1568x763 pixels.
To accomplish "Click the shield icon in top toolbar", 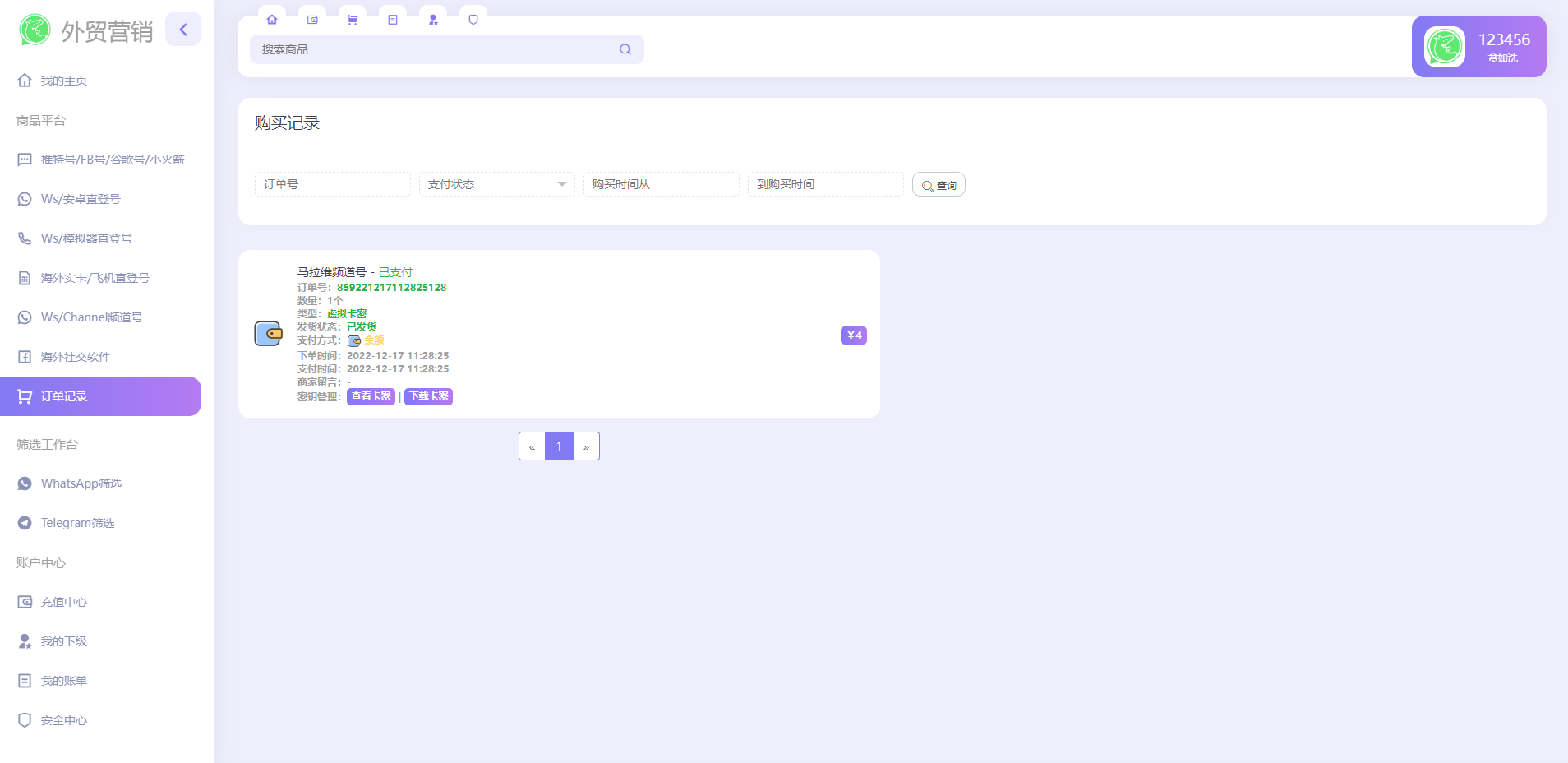I will click(473, 20).
